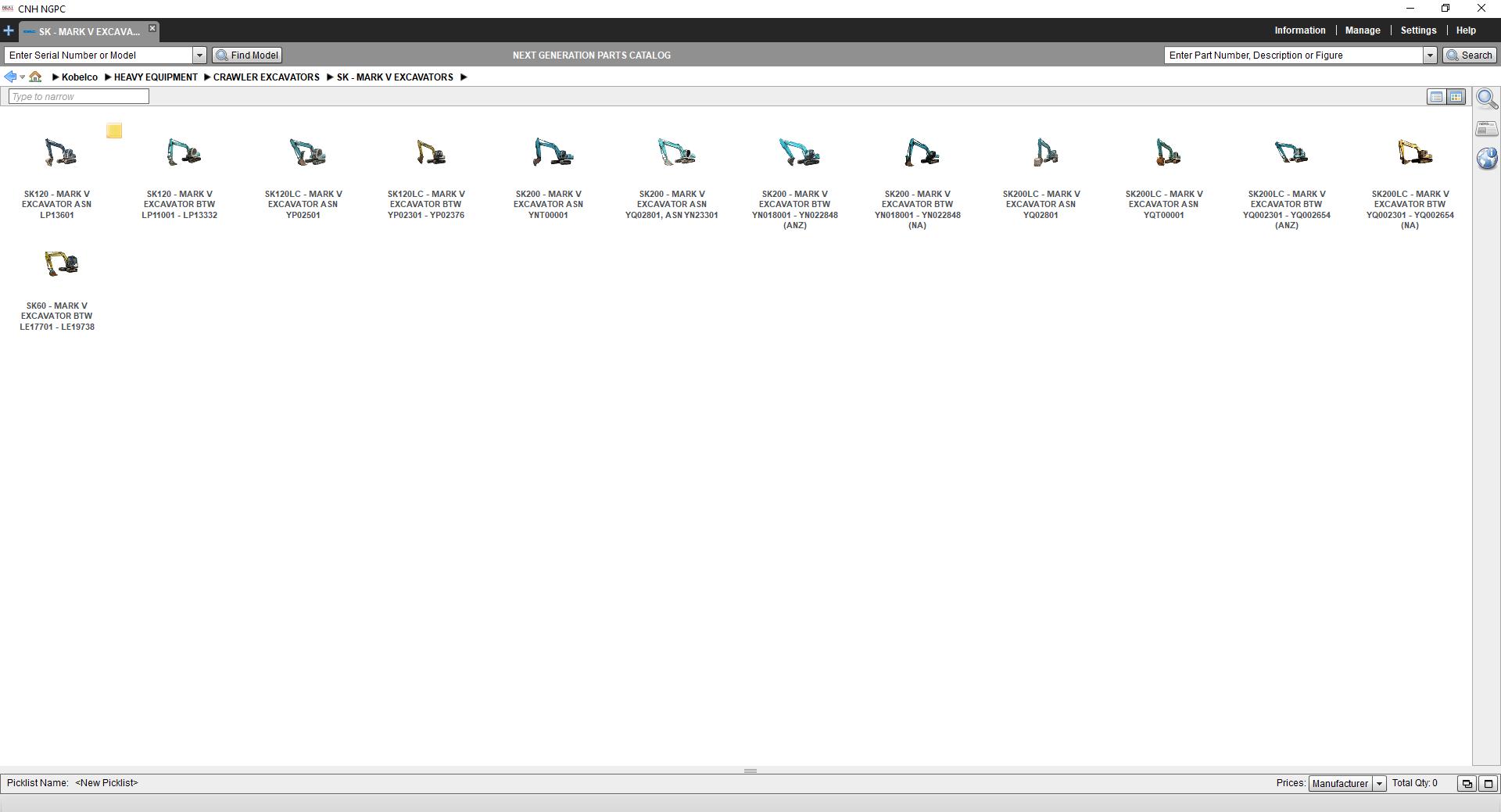This screenshot has width=1501, height=812.
Task: Go back with the blue arrow icon
Action: [10, 77]
